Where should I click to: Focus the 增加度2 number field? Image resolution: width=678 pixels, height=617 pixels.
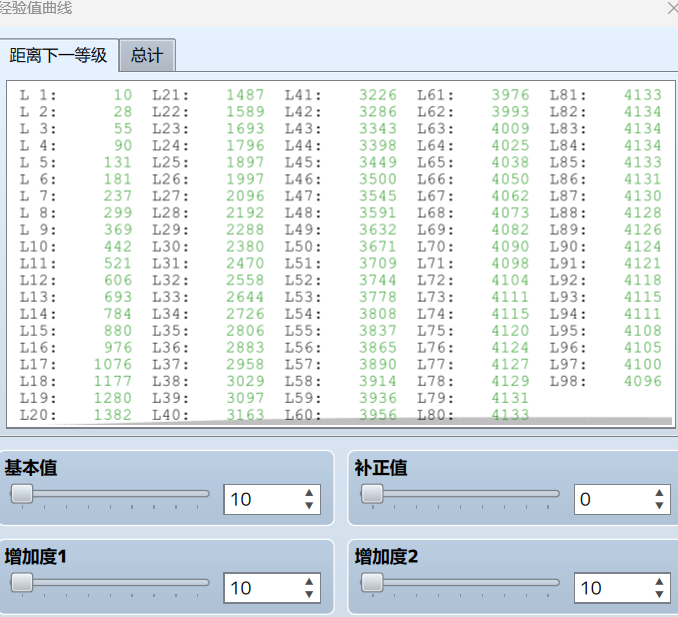point(622,588)
